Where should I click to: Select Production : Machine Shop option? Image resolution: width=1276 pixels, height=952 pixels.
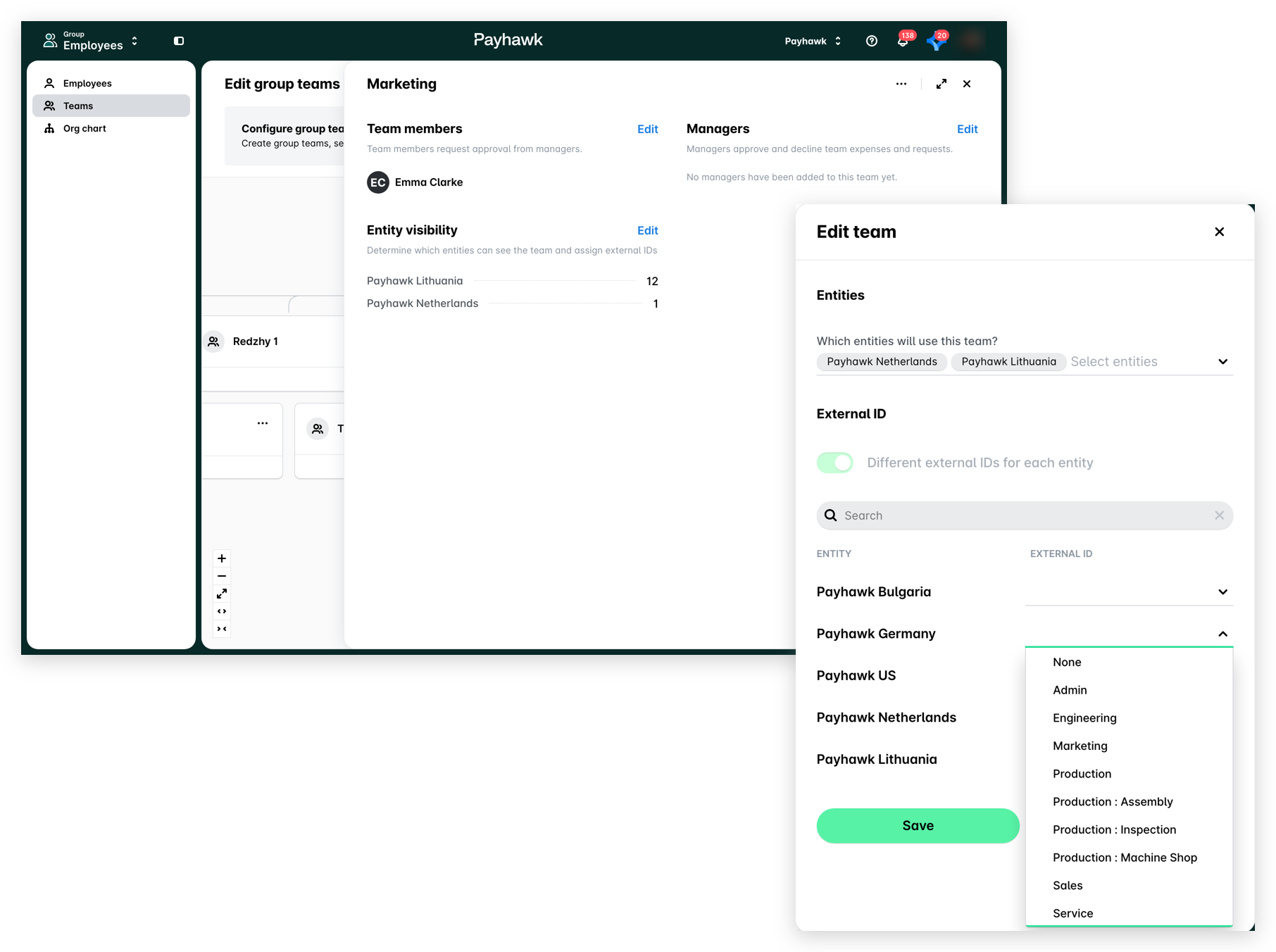pos(1129,858)
